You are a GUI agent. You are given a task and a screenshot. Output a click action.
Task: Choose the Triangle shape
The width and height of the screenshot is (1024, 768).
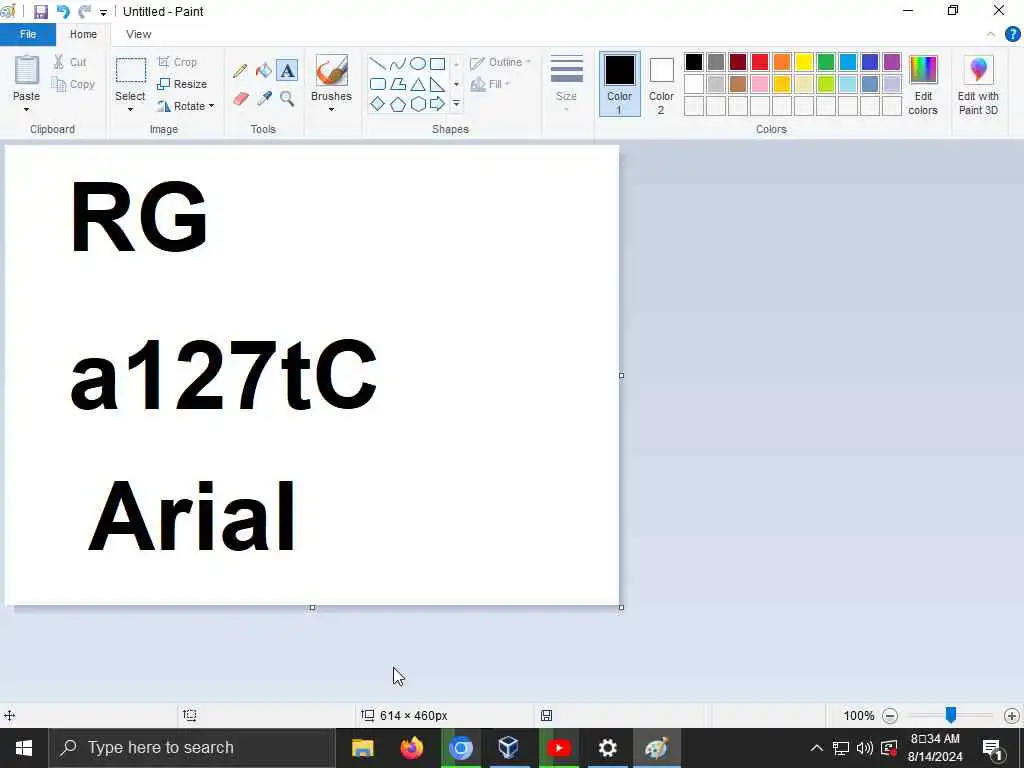[418, 84]
